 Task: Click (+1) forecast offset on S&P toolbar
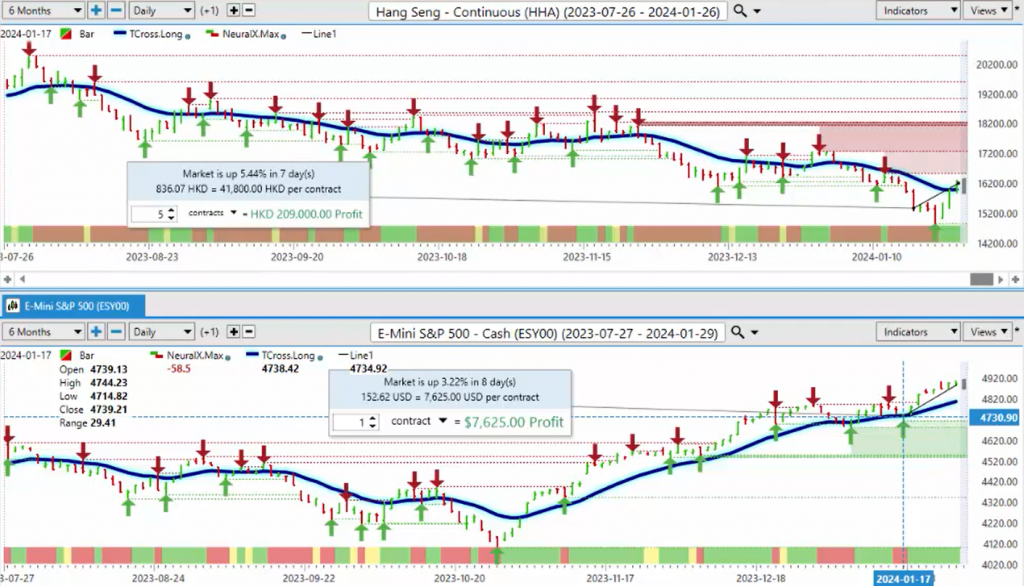(210, 332)
